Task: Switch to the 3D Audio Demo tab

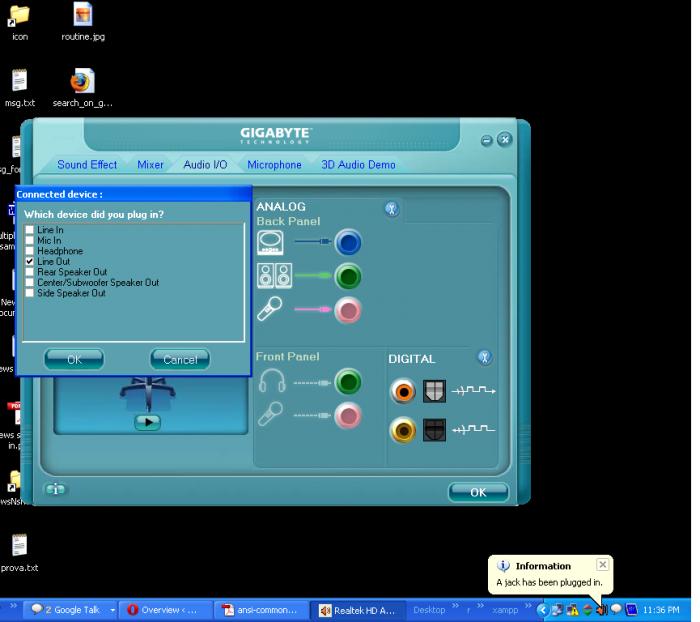Action: coord(358,165)
